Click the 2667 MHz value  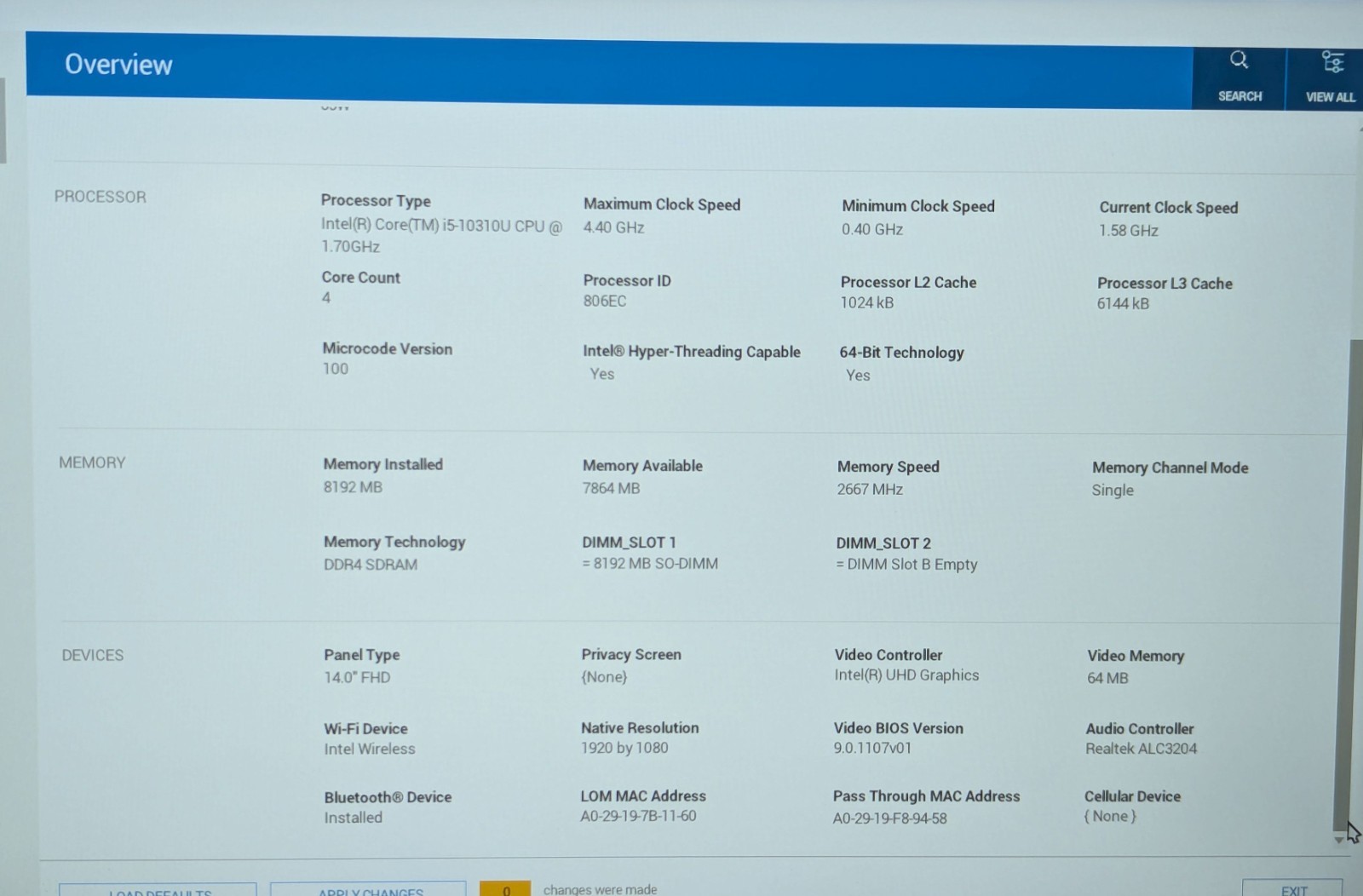(870, 490)
